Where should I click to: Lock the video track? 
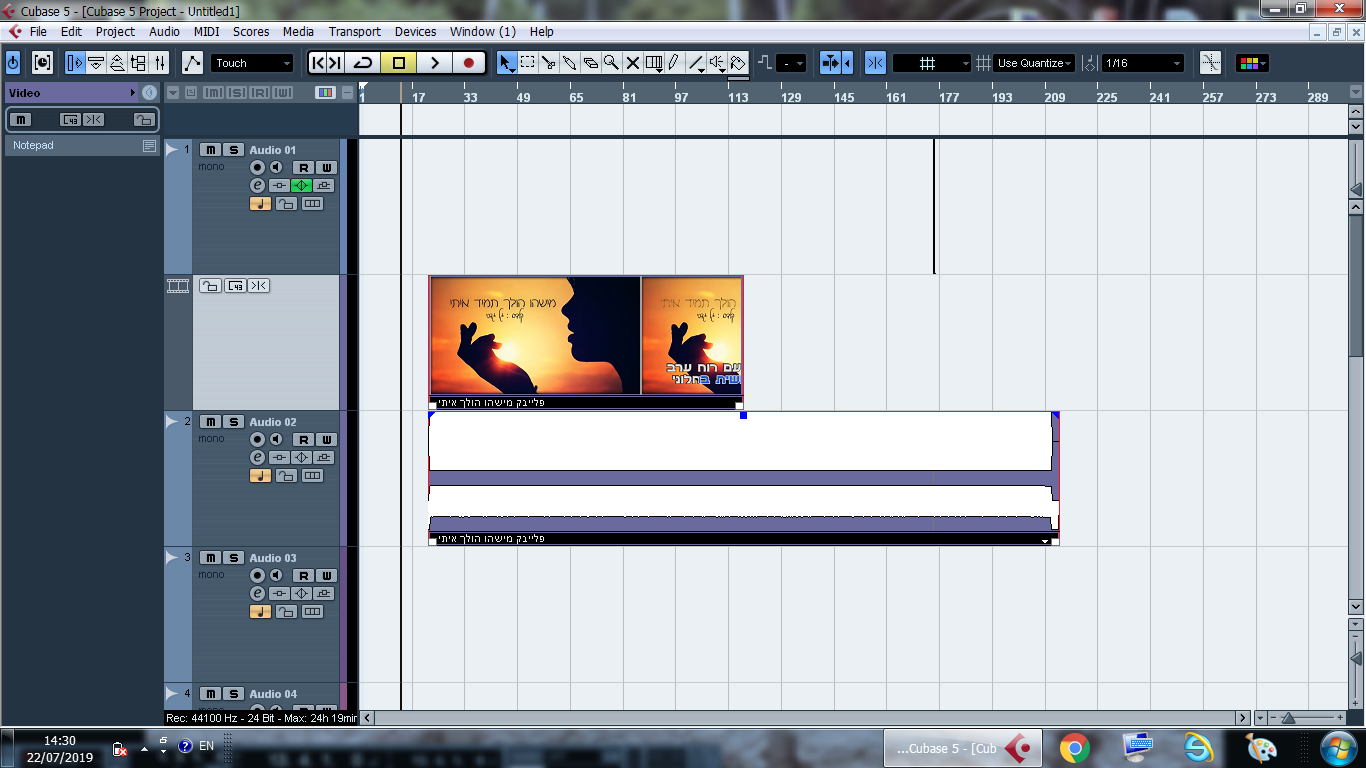coord(210,286)
